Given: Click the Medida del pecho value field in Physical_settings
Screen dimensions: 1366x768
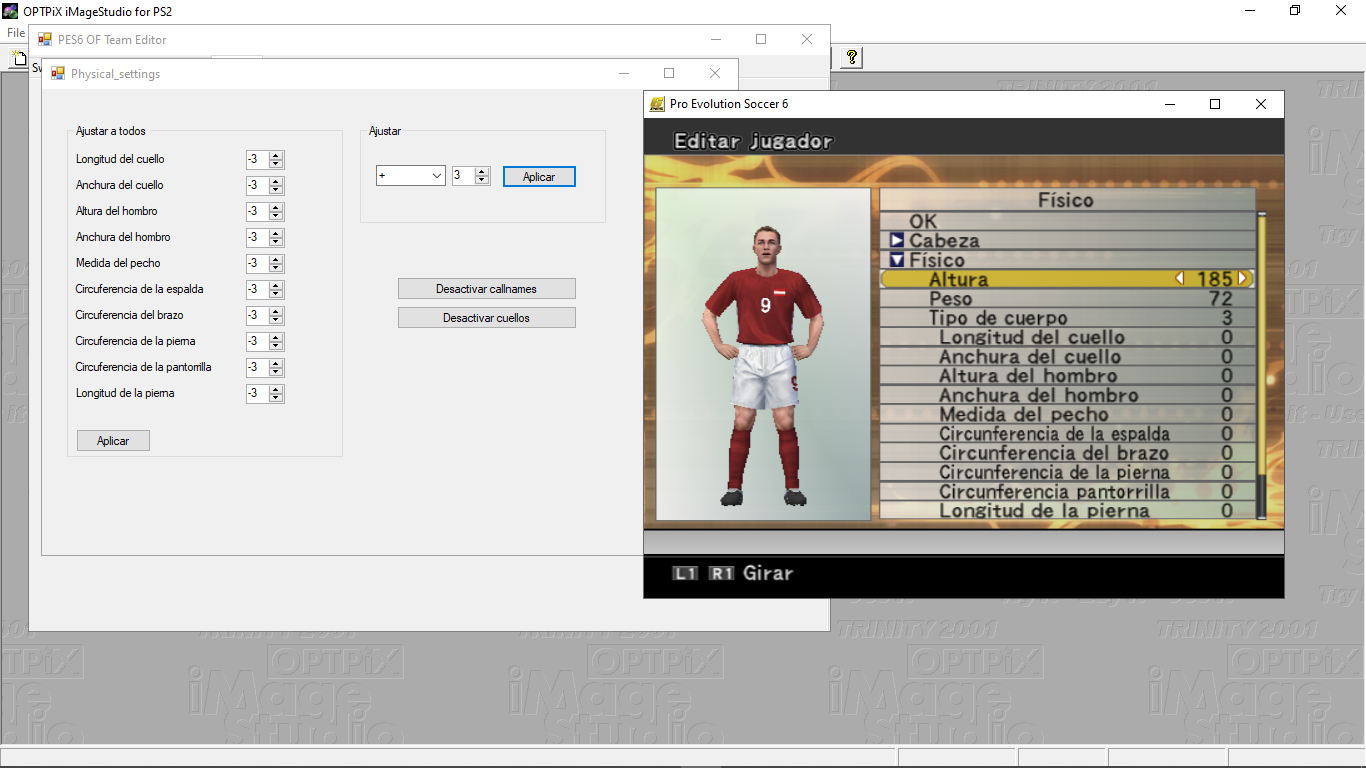Looking at the screenshot, I should click(258, 263).
